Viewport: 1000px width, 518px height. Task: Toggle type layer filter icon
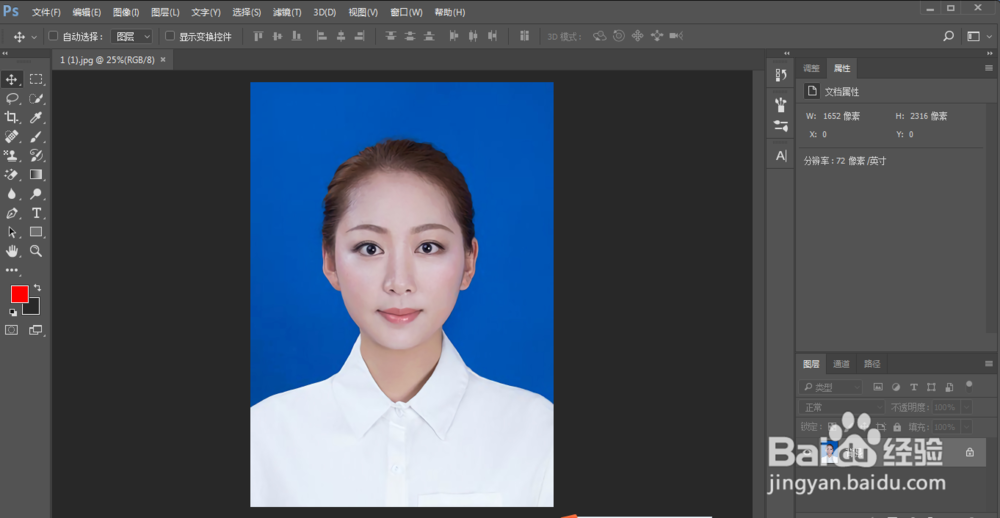(x=914, y=387)
